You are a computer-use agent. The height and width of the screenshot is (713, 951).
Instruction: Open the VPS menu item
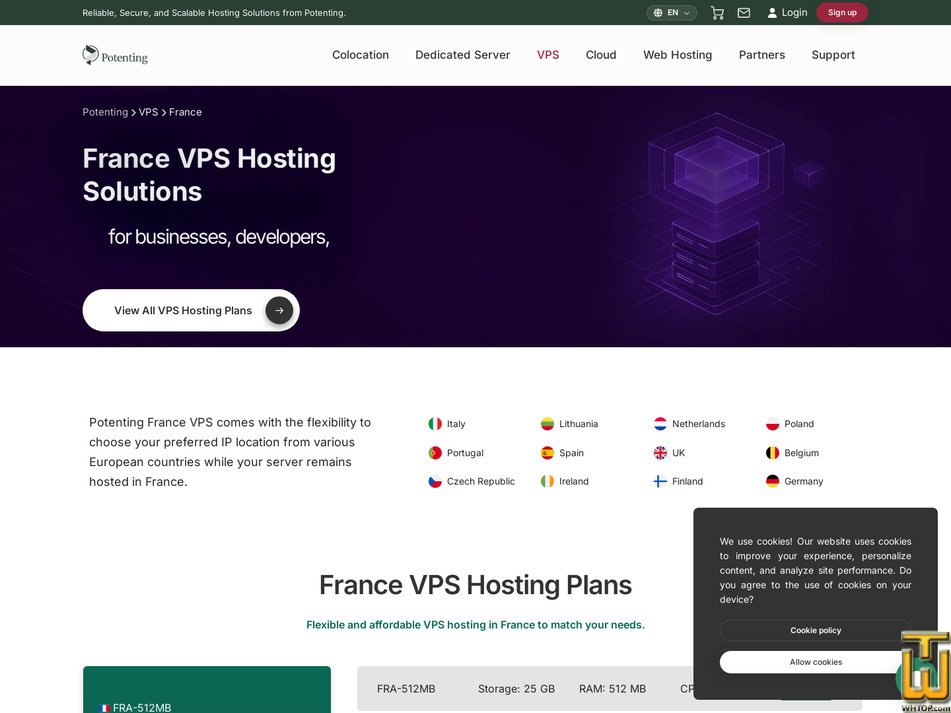point(548,55)
